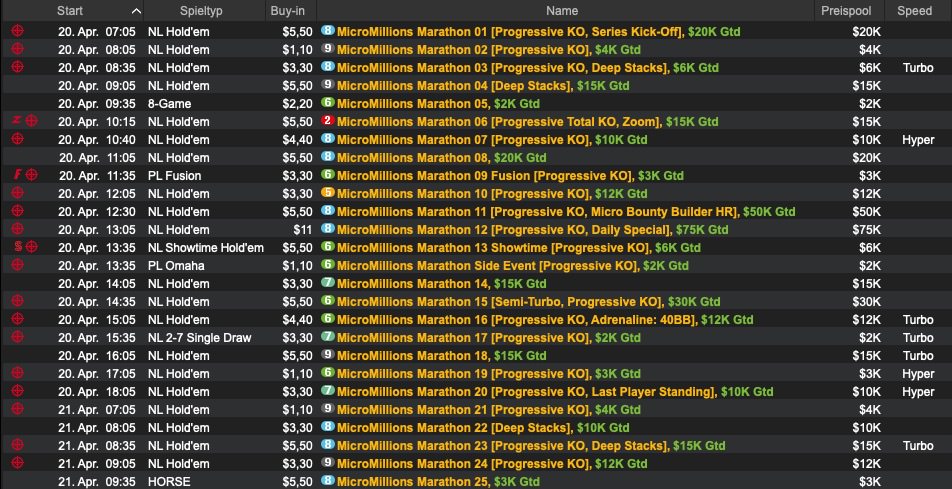The width and height of the screenshot is (952, 489).
Task: Click the '$30K' prize pool value
Action: coord(866,301)
